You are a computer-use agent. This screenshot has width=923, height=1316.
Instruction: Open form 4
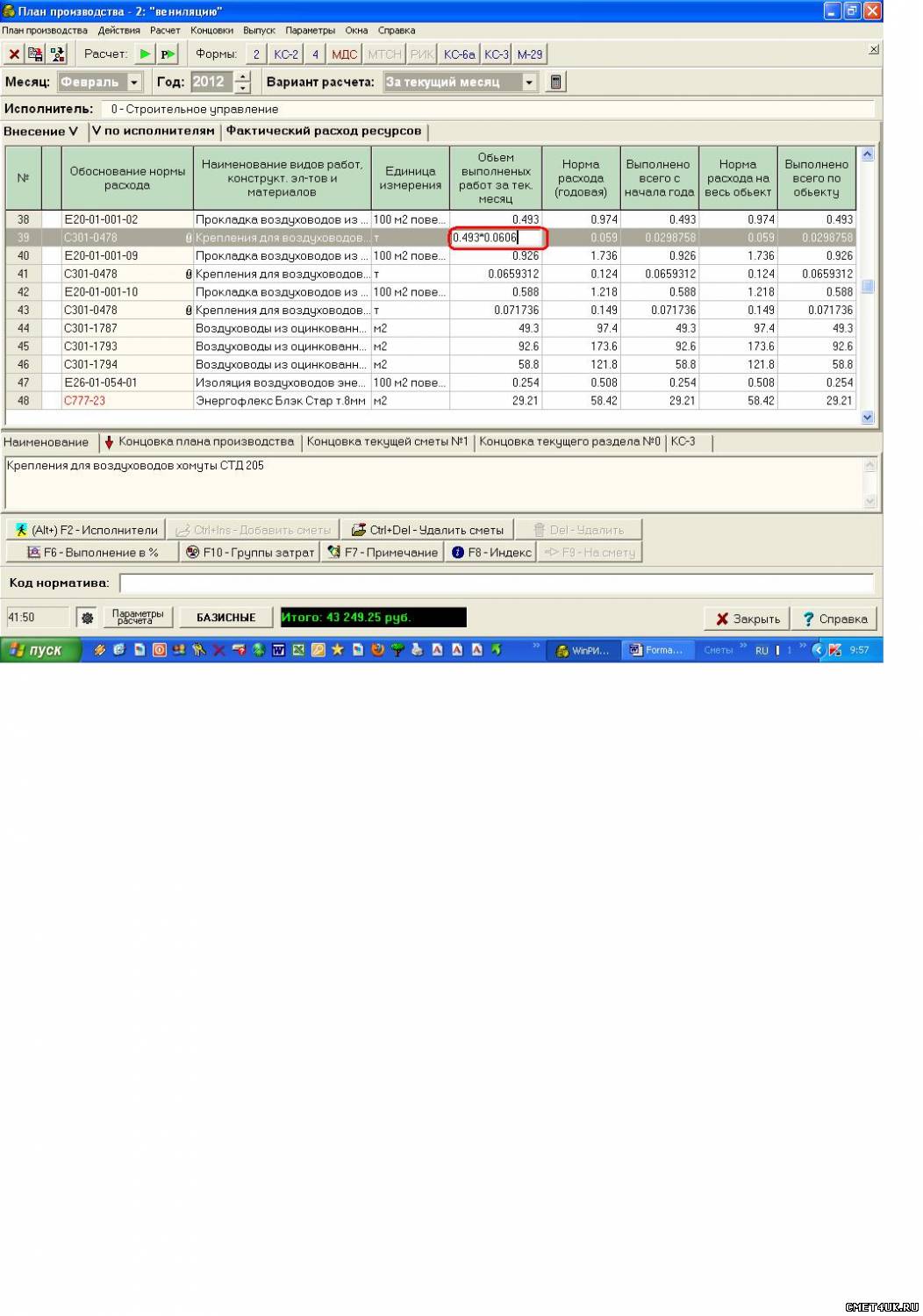[315, 54]
